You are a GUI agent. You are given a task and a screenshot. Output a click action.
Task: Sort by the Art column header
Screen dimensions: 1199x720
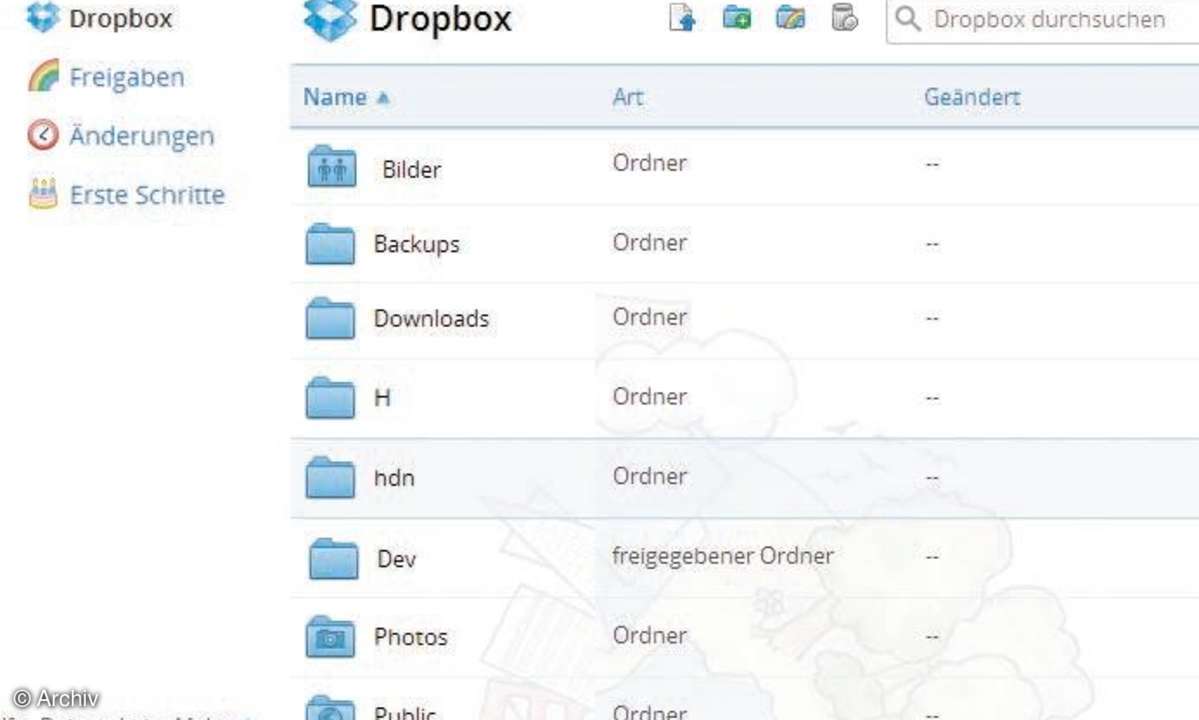628,97
